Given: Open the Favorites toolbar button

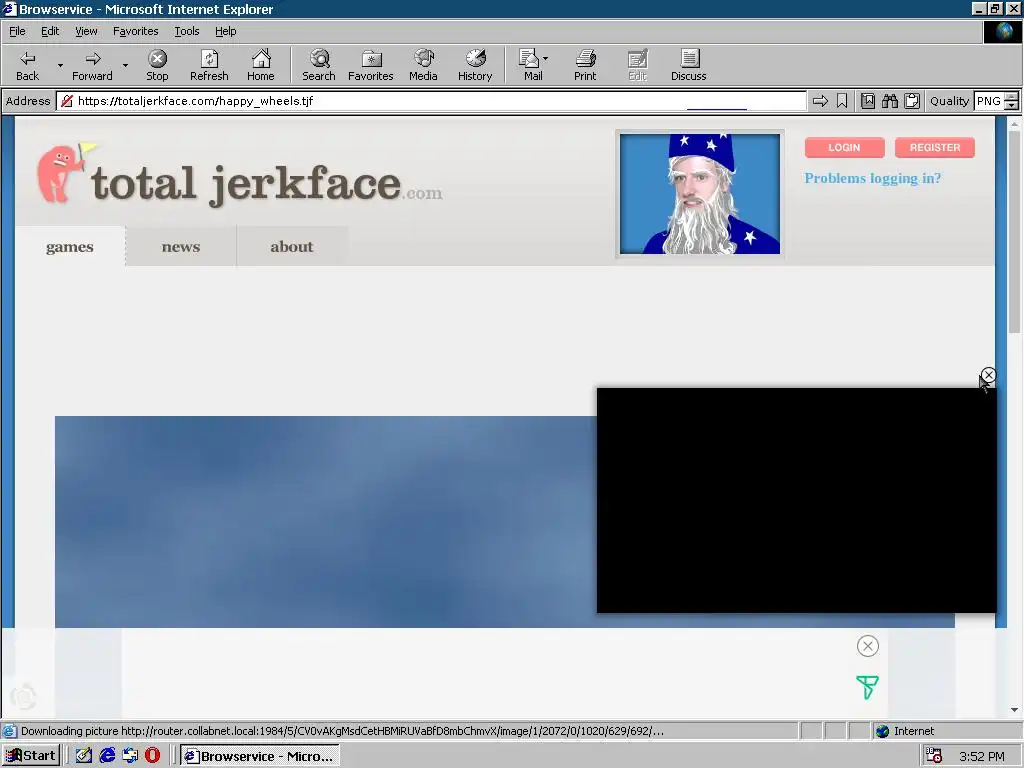Looking at the screenshot, I should (x=370, y=65).
